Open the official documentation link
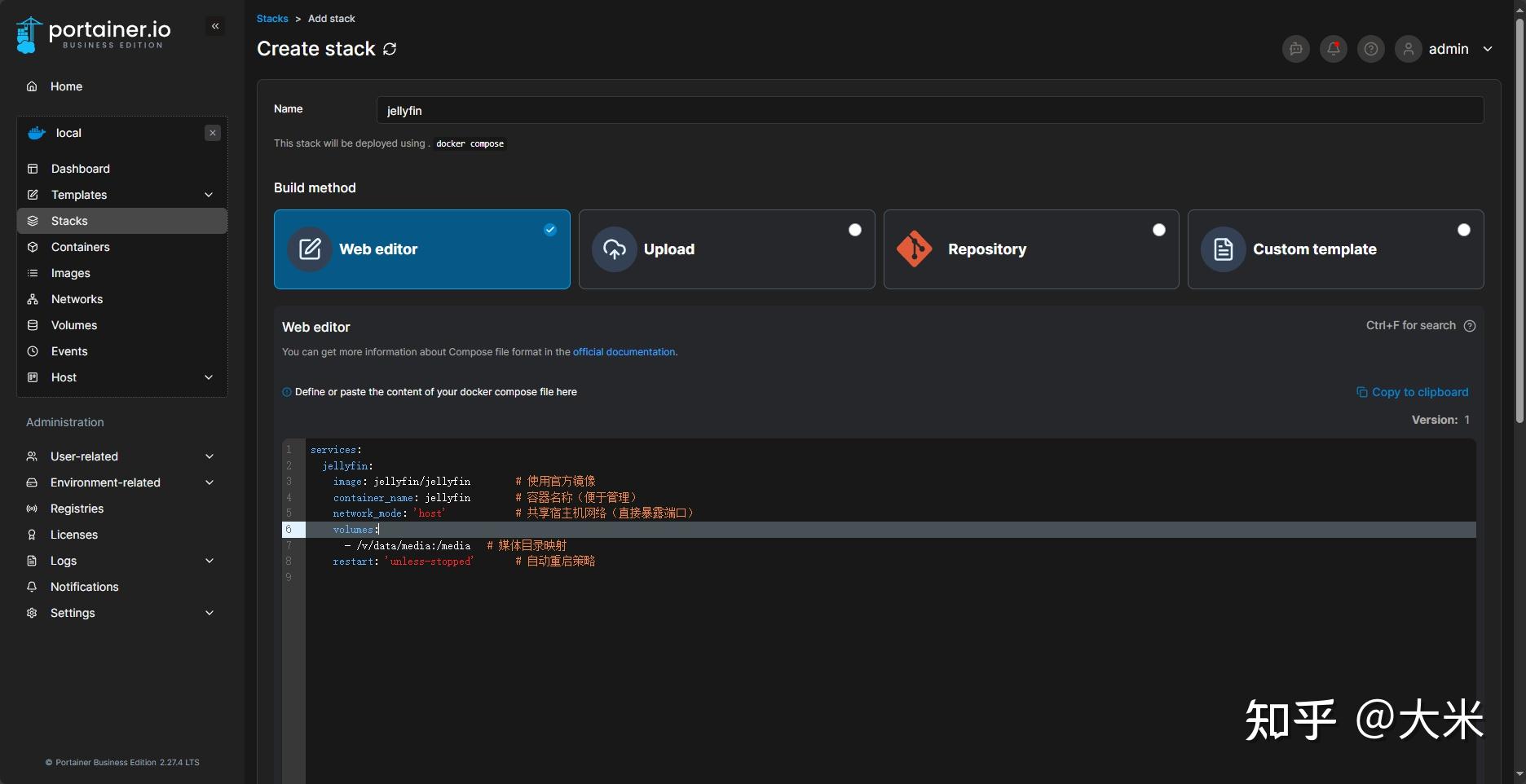 [624, 352]
